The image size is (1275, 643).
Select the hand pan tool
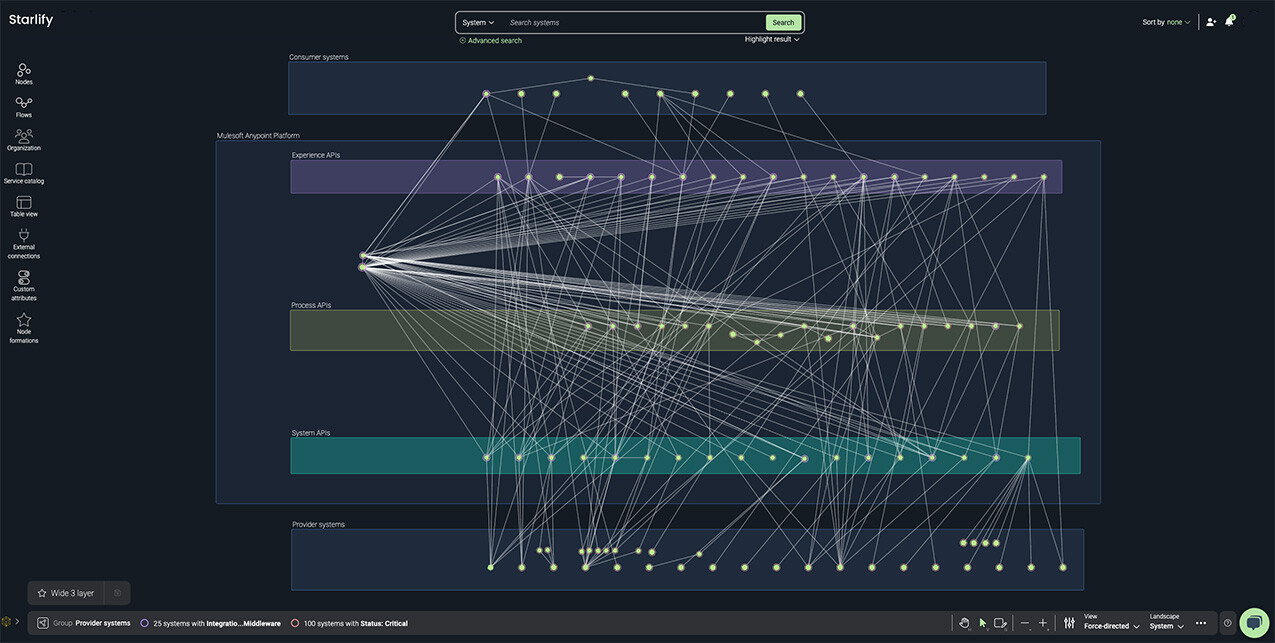pyautogui.click(x=964, y=623)
